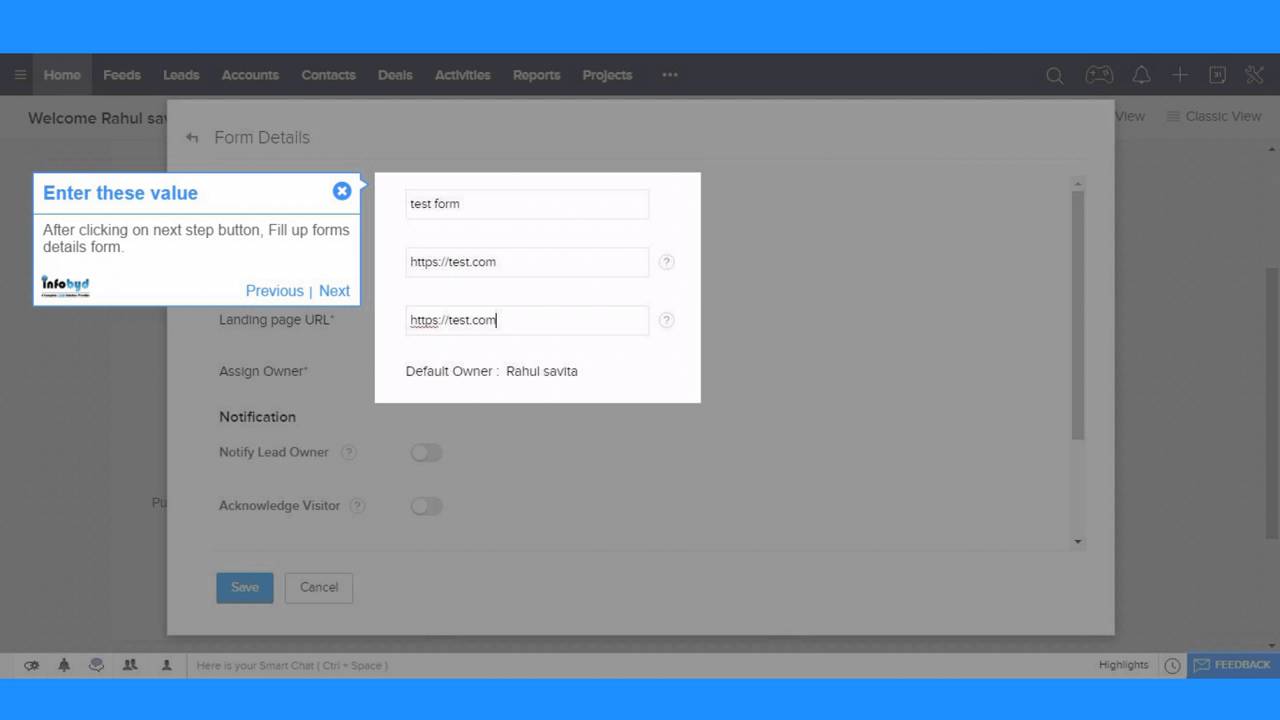This screenshot has width=1280, height=720.
Task: Open the calendar icon in top bar
Action: point(1217,75)
